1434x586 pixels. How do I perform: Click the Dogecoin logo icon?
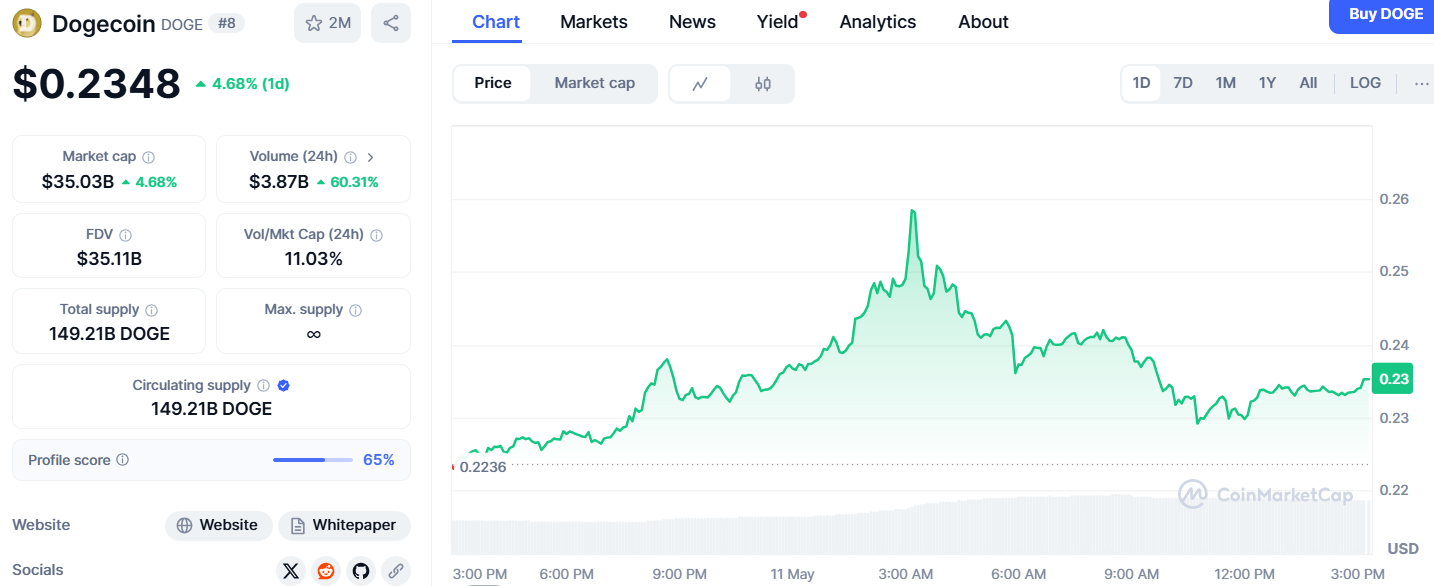[x=25, y=22]
